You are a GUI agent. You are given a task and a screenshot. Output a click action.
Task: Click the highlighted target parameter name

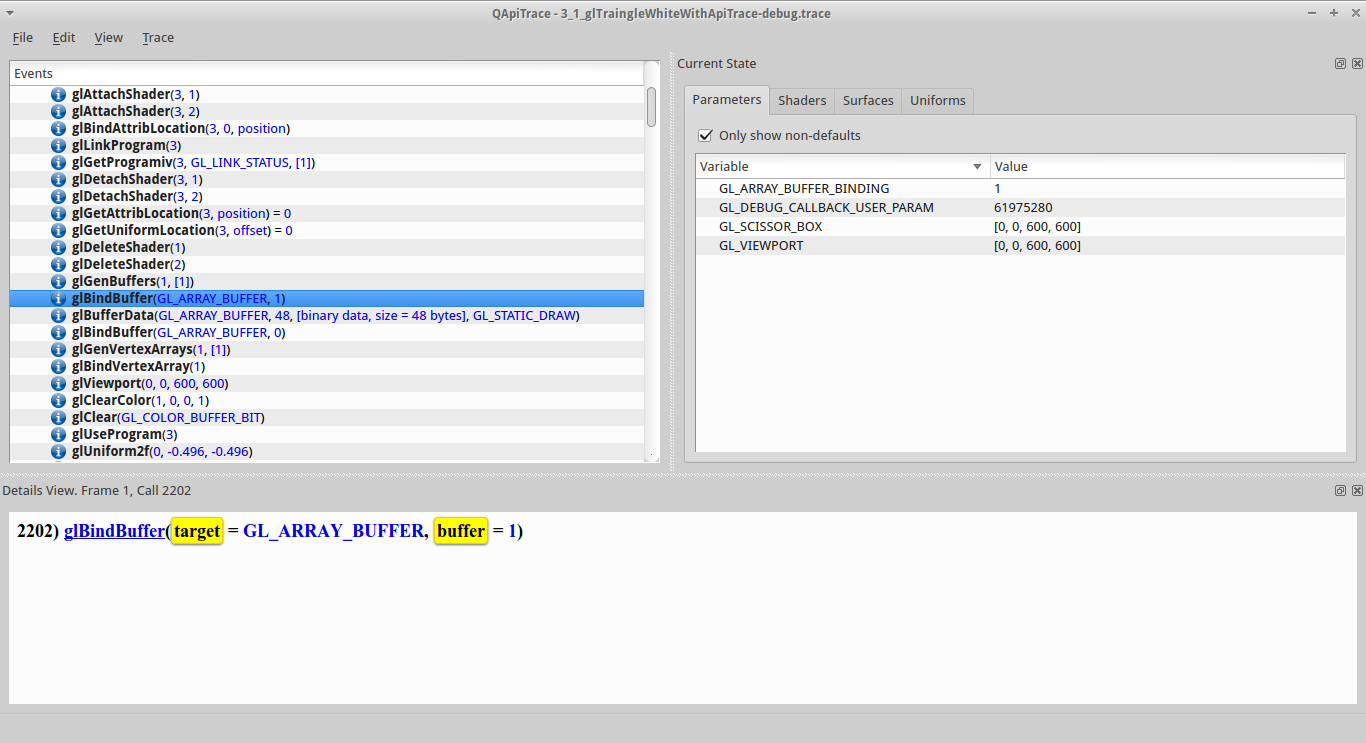coord(197,531)
